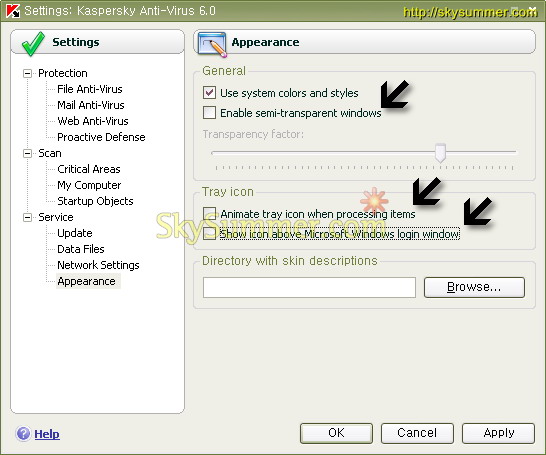The height and width of the screenshot is (455, 546).
Task: Click the green checkmark Settings icon
Action: pyautogui.click(x=33, y=44)
